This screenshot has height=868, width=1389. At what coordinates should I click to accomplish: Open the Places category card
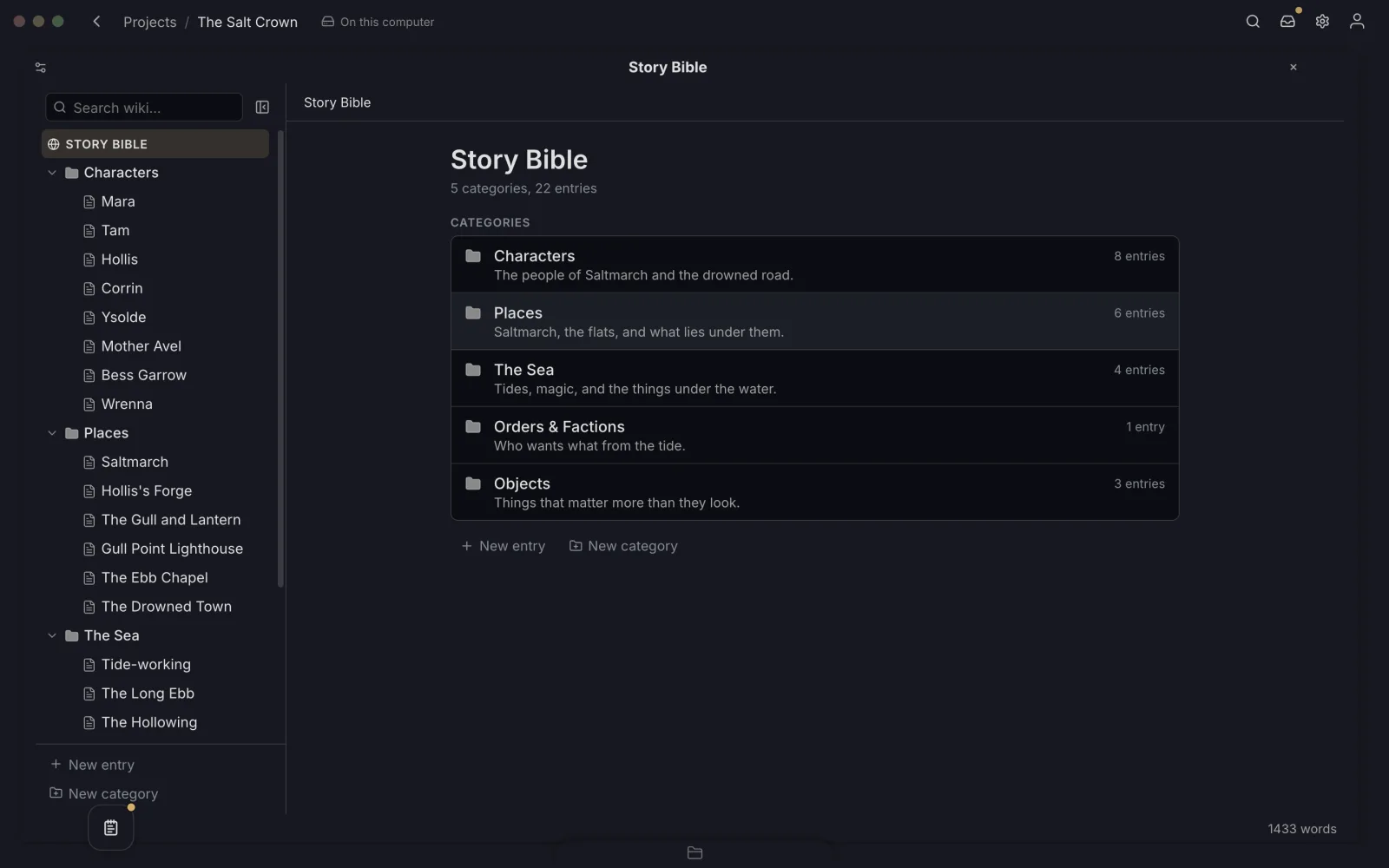(814, 322)
